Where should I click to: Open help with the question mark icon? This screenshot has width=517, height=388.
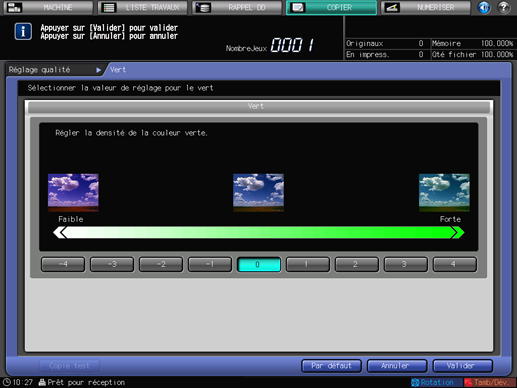coord(504,7)
